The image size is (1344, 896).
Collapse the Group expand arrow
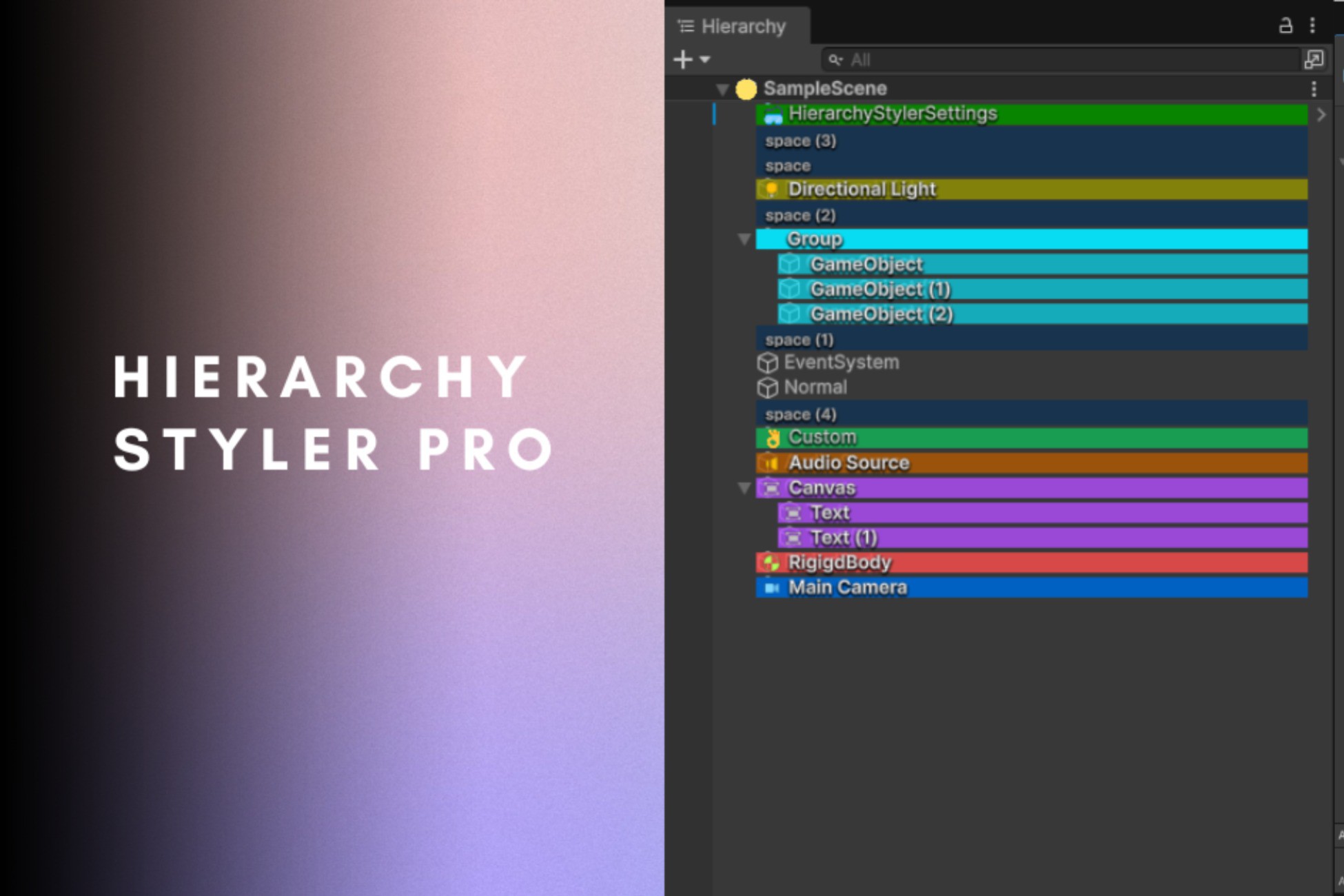(x=745, y=239)
